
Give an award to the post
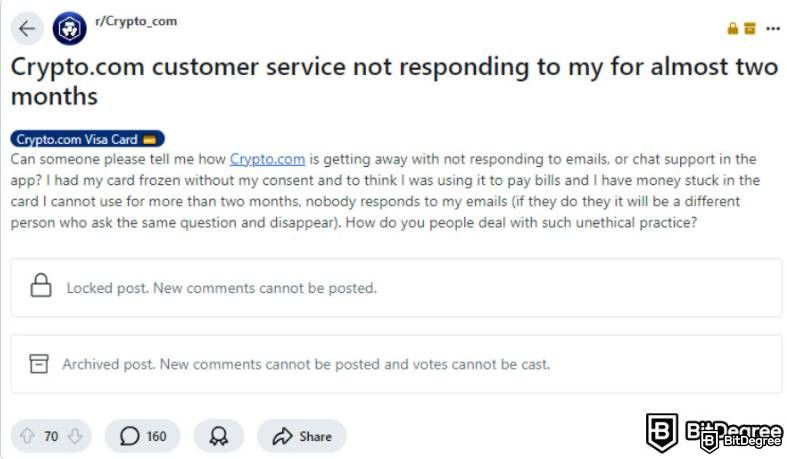[218, 436]
